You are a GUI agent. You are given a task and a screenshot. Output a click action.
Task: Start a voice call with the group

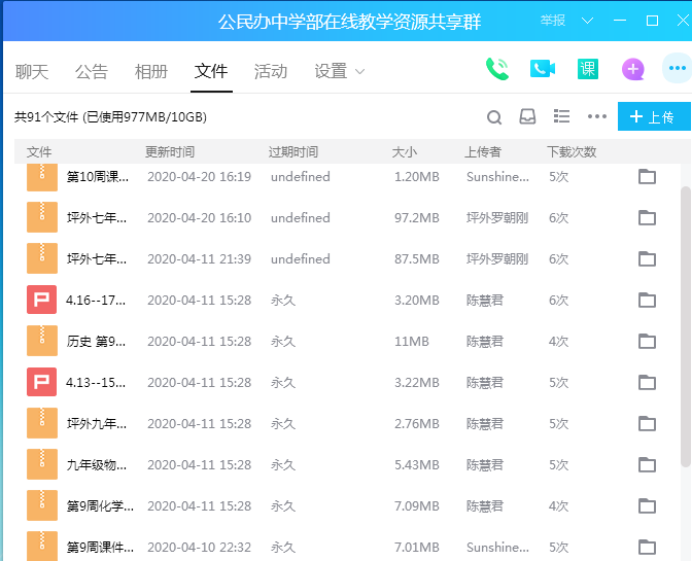tap(497, 69)
